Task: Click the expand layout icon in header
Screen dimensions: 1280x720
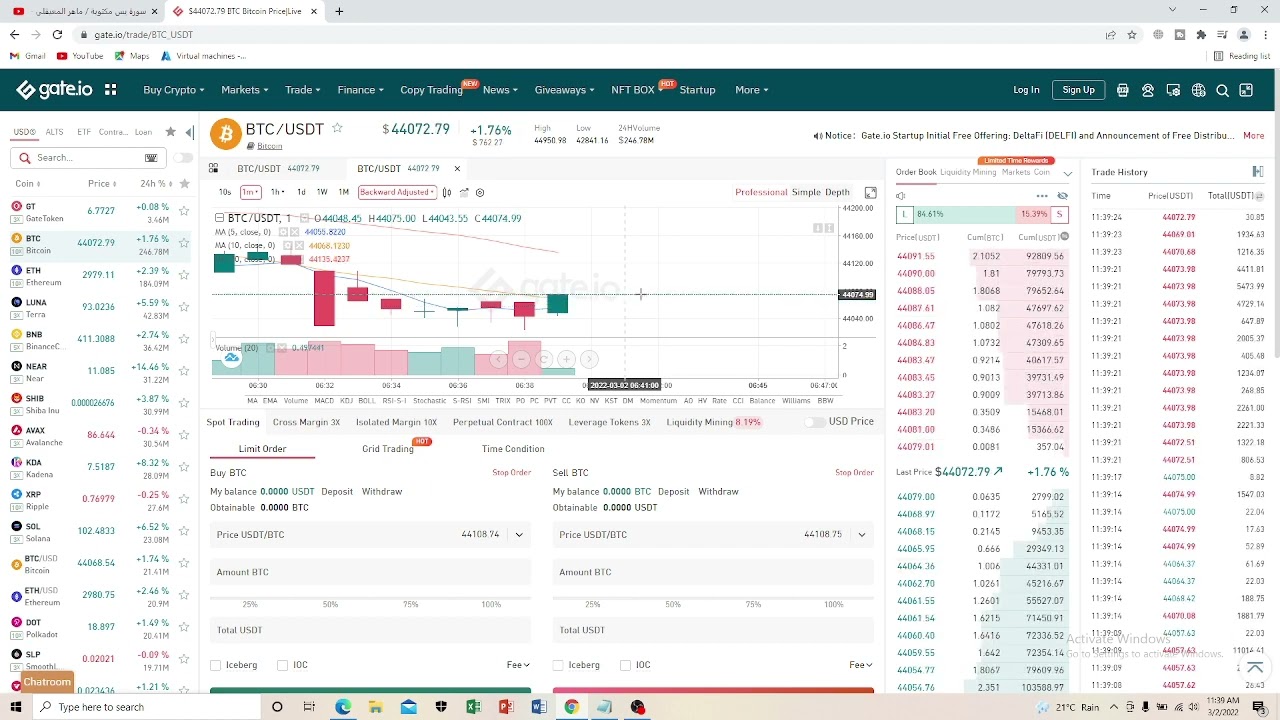Action: click(x=1246, y=90)
